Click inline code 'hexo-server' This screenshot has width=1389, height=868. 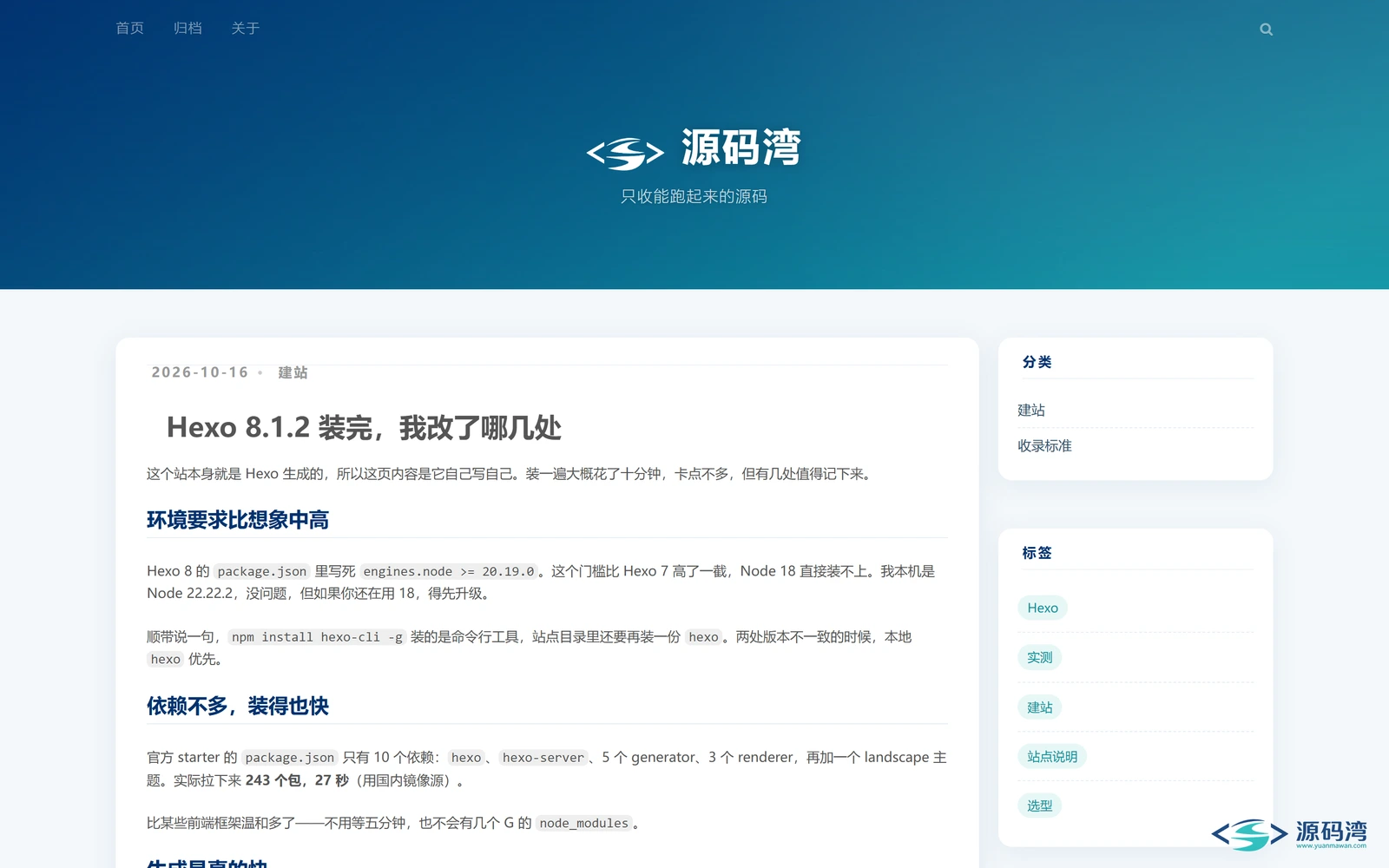[543, 758]
